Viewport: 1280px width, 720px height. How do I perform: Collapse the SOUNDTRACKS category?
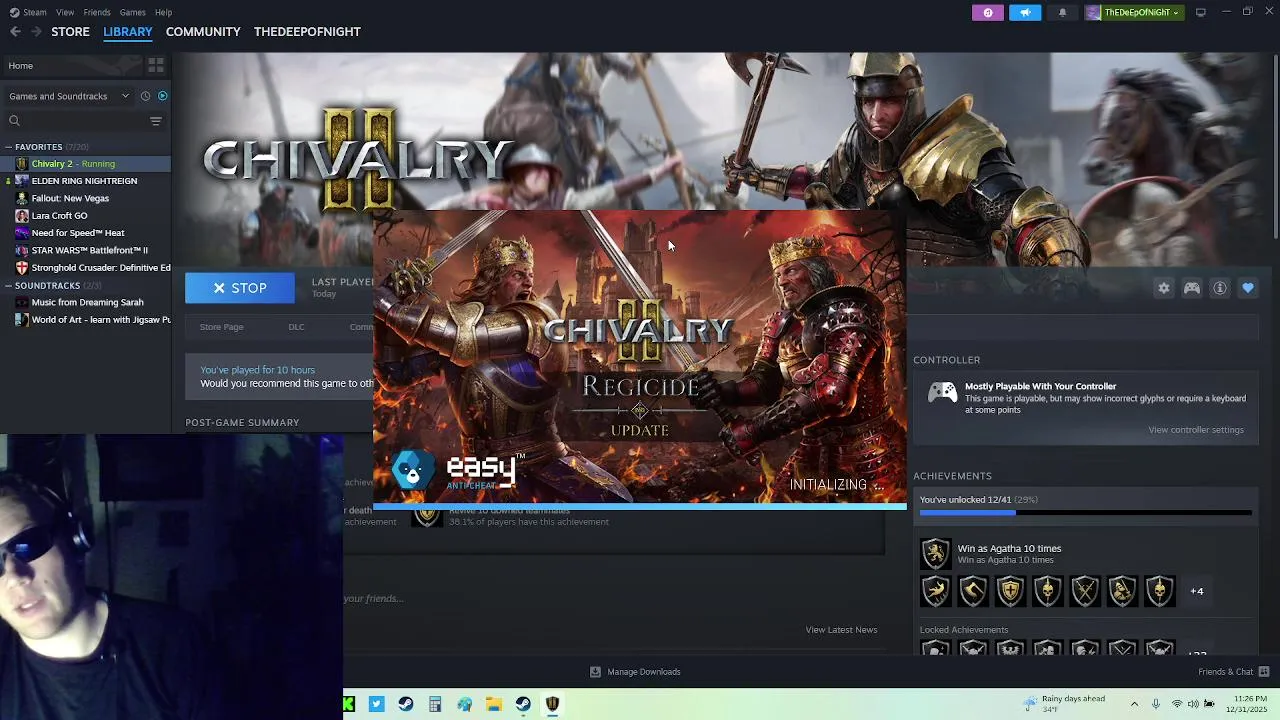[x=8, y=286]
